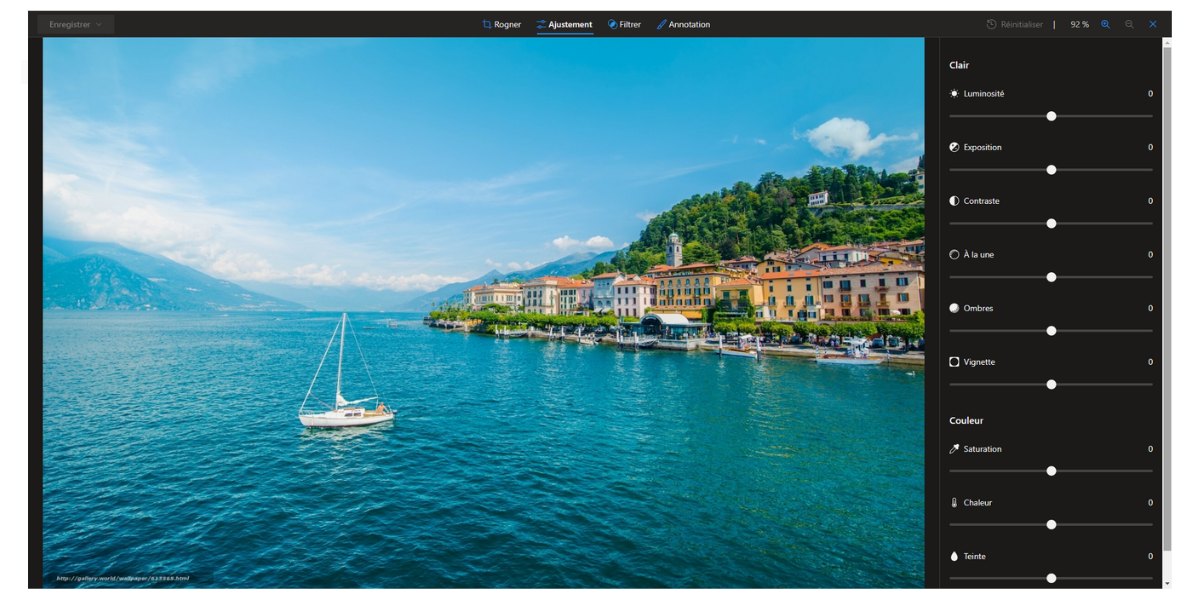Click the Filtrer filter icon
The height and width of the screenshot is (600, 1200).
[612, 24]
